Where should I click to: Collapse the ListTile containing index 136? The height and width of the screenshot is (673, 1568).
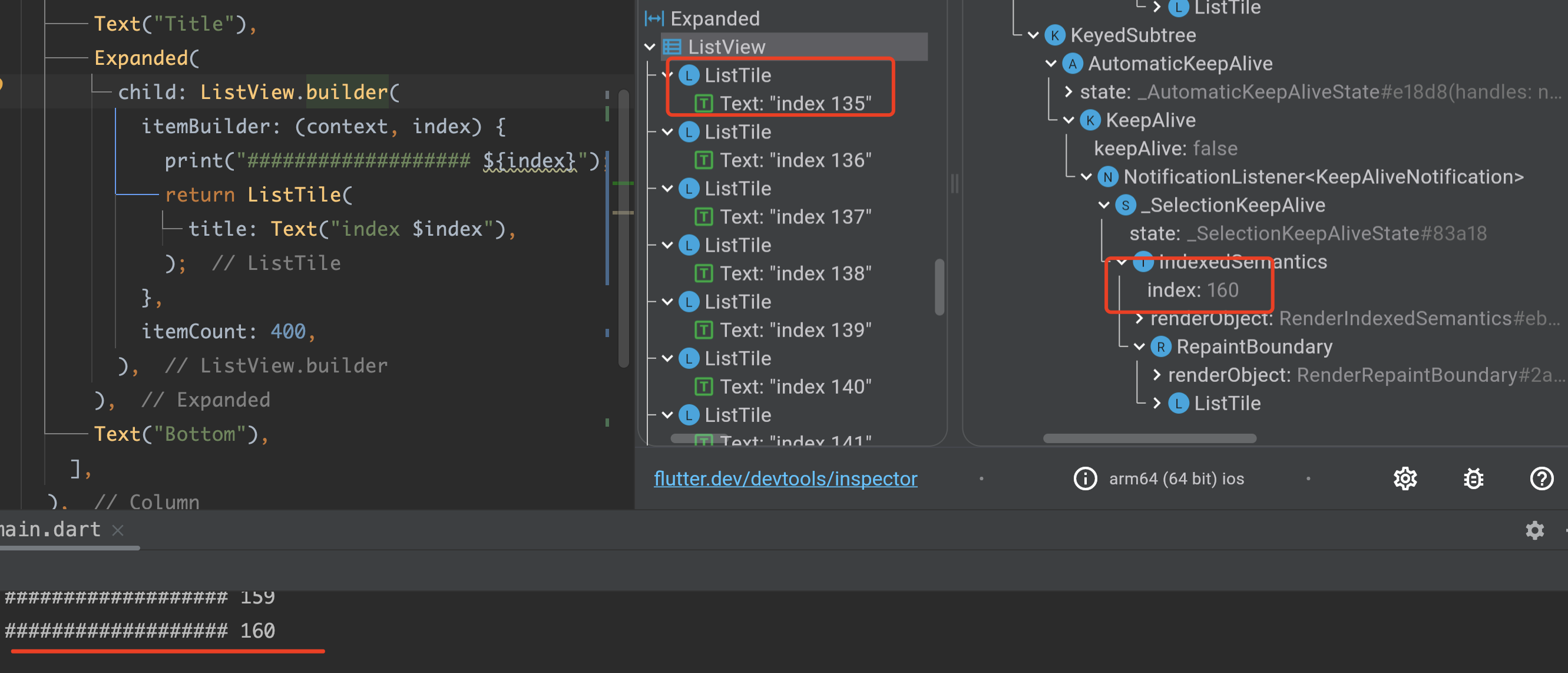pos(667,132)
